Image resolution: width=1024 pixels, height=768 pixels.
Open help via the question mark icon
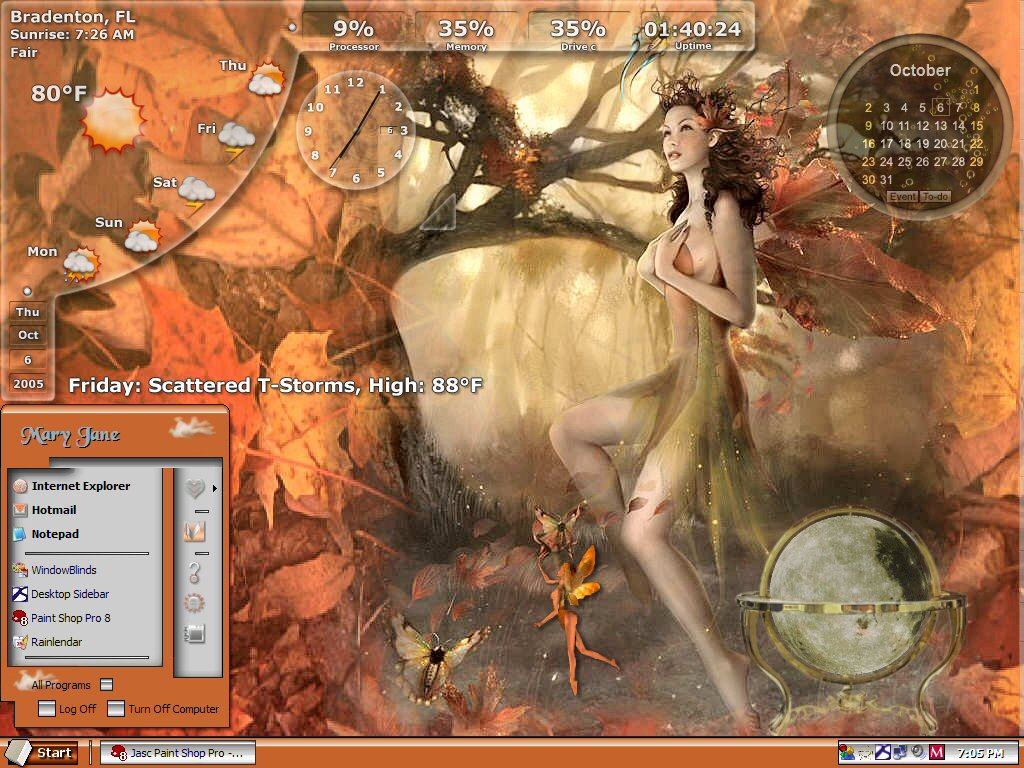tap(194, 572)
